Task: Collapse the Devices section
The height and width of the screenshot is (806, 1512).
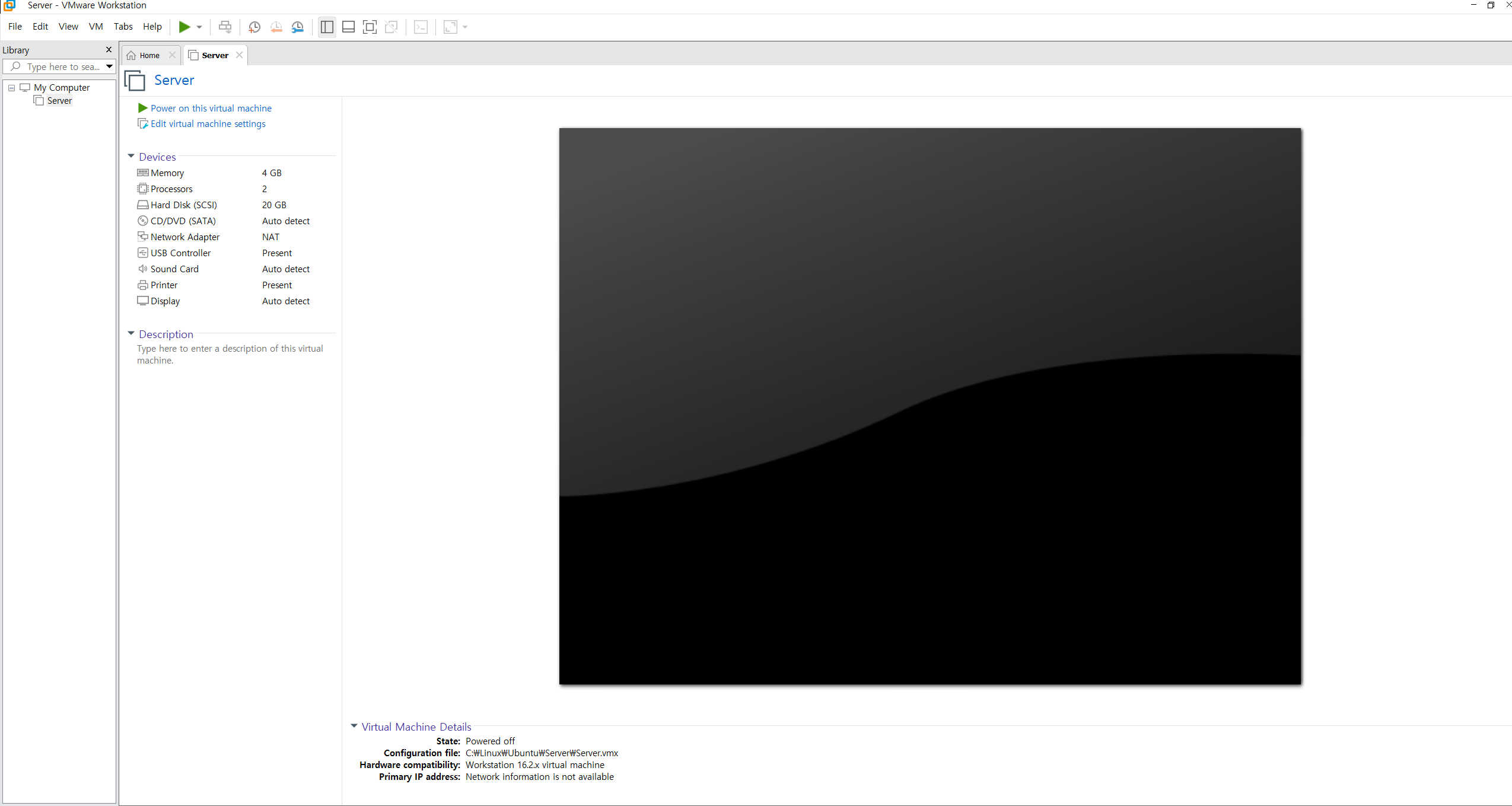Action: 131,157
